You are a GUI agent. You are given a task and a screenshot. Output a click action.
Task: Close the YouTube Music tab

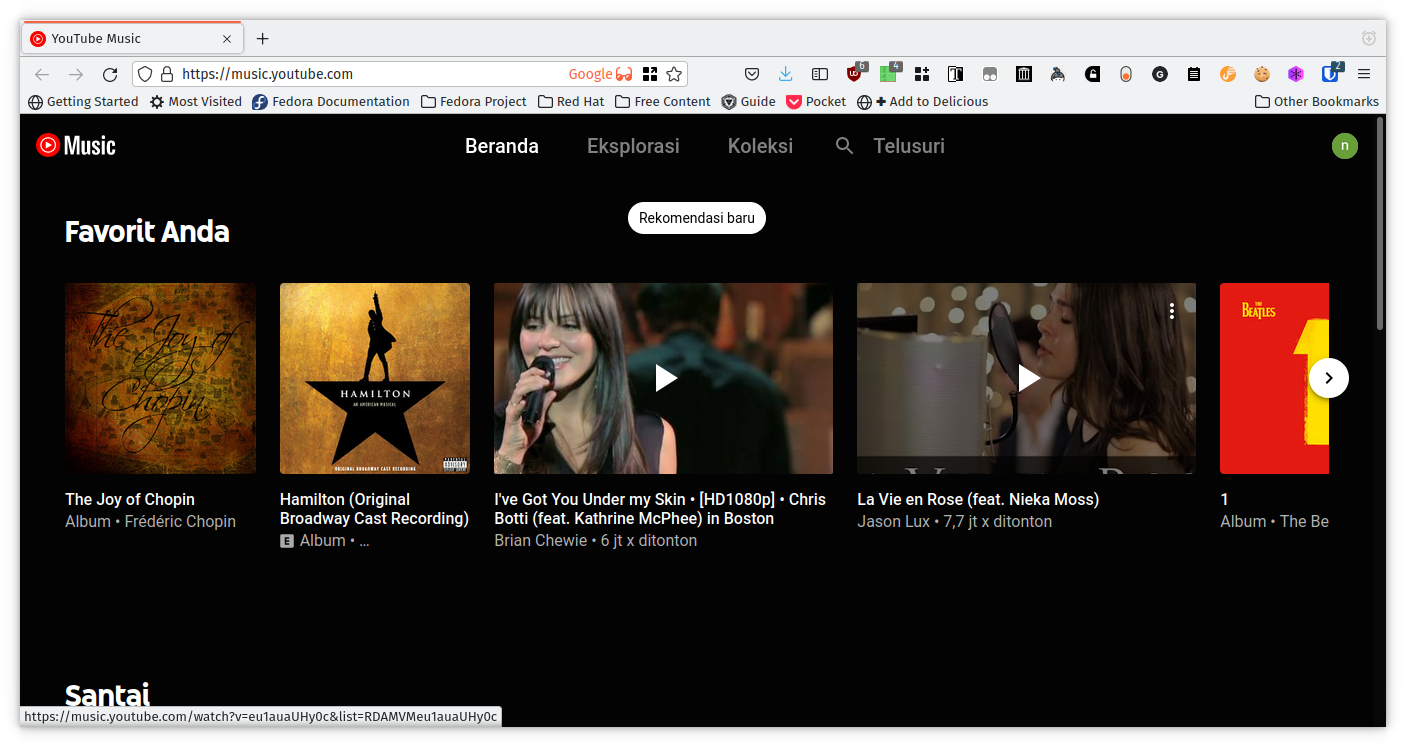tap(227, 39)
